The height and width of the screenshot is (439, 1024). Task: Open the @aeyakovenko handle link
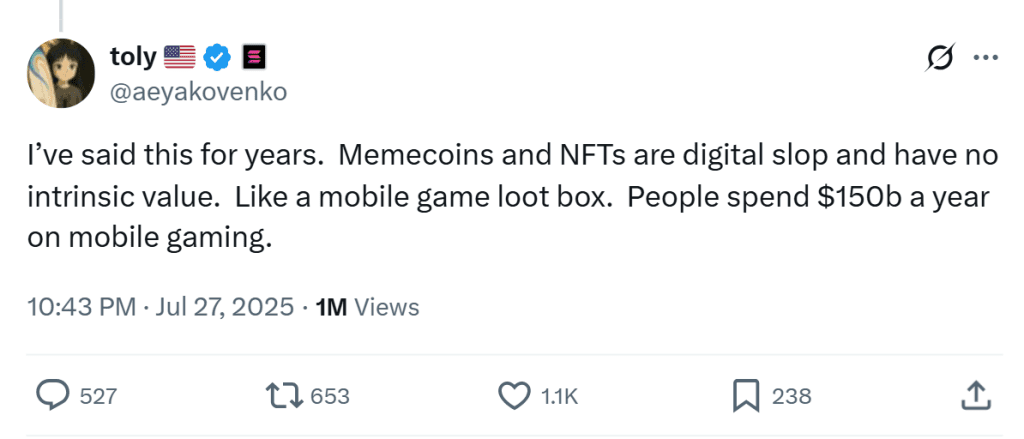point(198,92)
